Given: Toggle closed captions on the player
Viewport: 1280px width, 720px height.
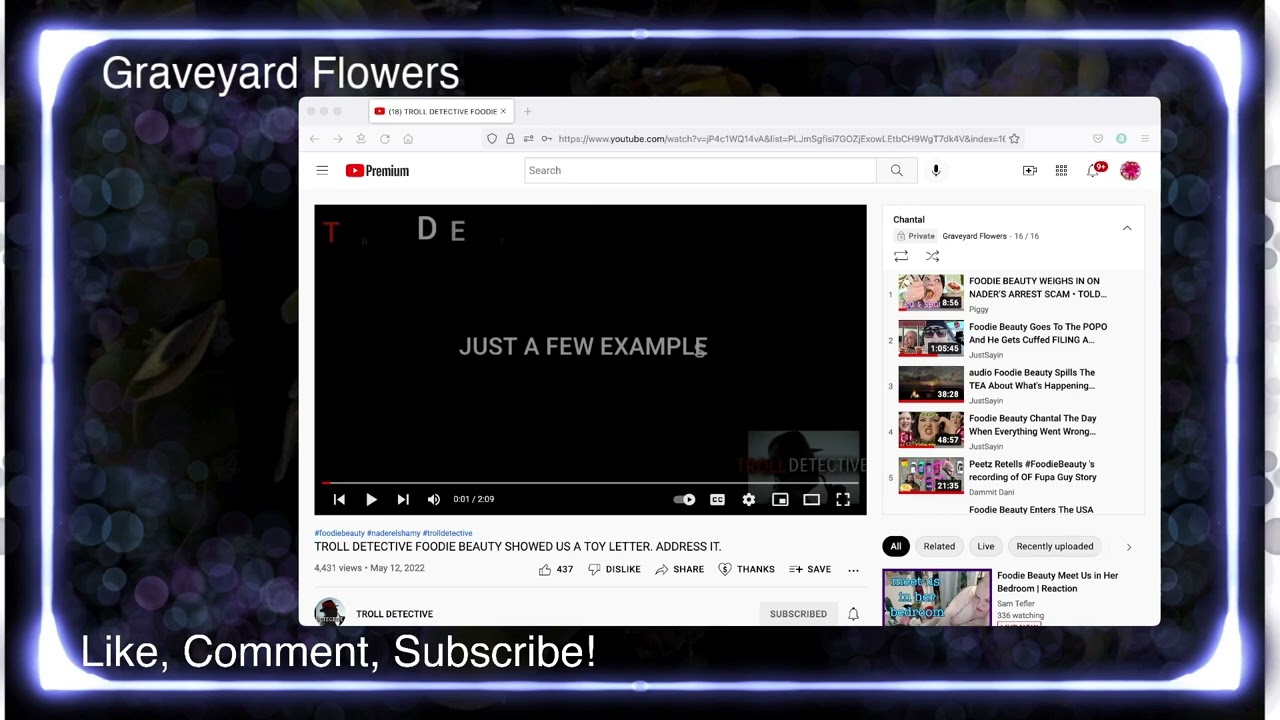Looking at the screenshot, I should (x=717, y=499).
